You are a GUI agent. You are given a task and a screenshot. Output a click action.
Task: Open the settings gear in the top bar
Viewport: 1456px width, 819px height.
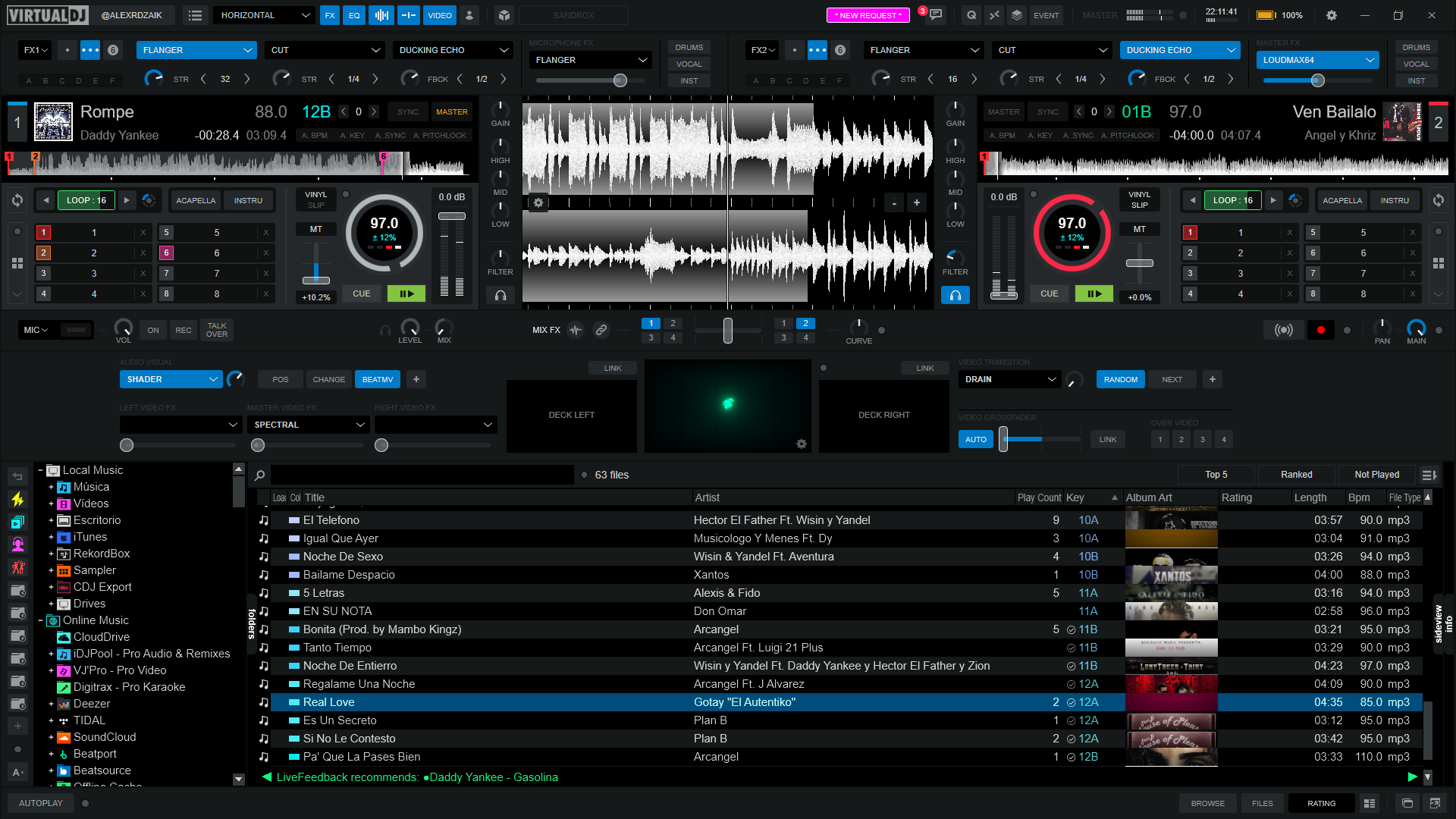point(1332,15)
